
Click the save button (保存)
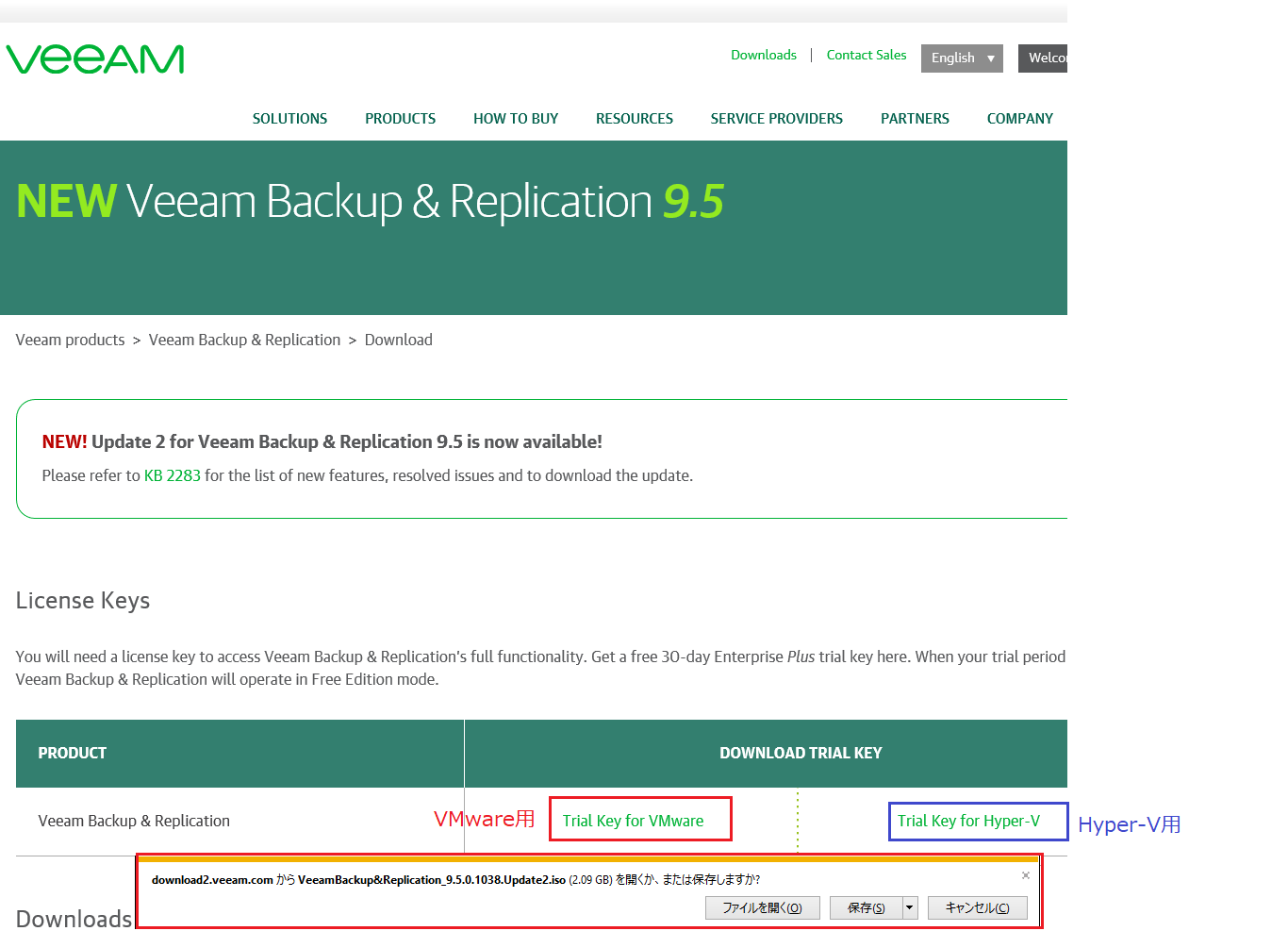coord(867,907)
